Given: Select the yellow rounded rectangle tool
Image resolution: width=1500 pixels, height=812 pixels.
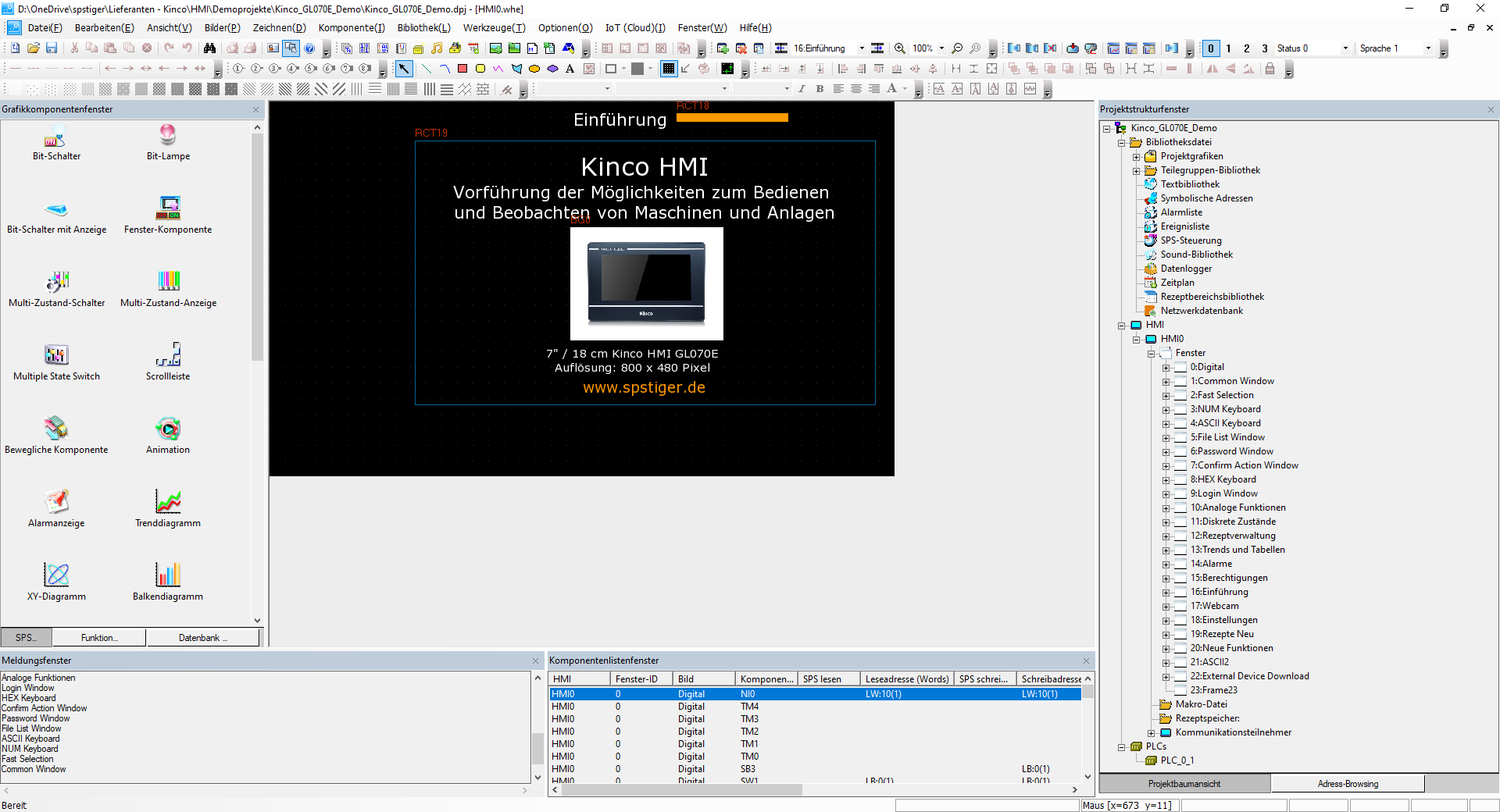Looking at the screenshot, I should (x=480, y=69).
